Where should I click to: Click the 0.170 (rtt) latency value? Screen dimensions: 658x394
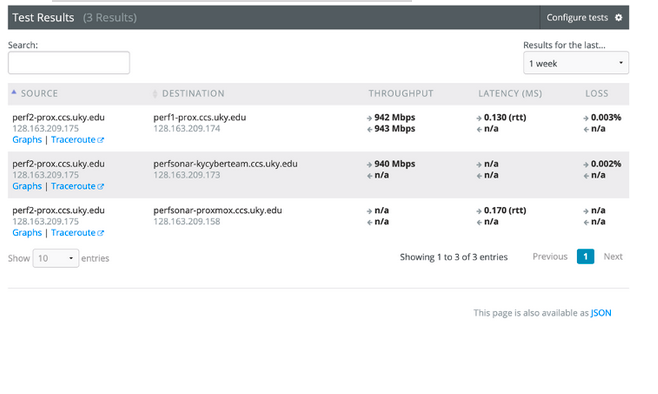(505, 211)
